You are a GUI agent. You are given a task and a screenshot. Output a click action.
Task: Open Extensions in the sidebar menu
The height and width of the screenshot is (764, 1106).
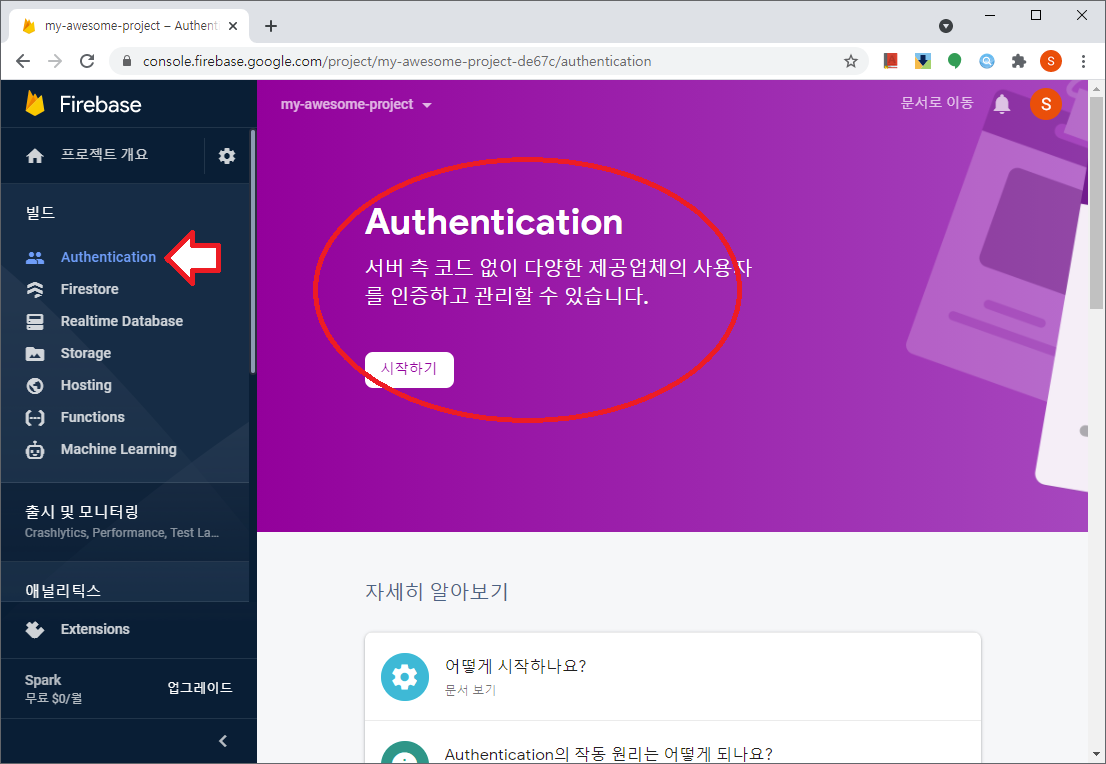click(x=95, y=629)
